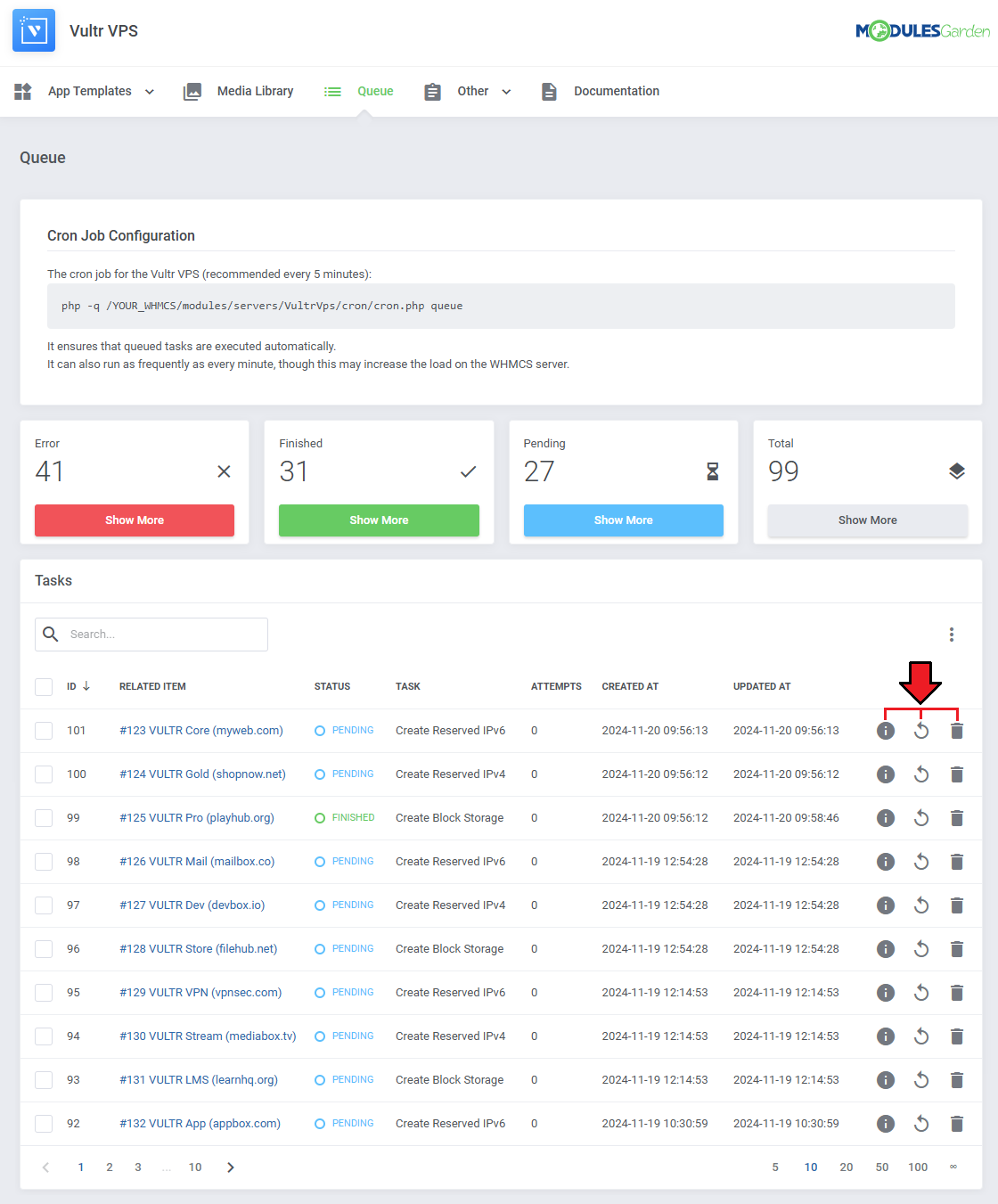Click the ModulesGarden logo
This screenshot has width=998, height=1204.
pos(922,31)
